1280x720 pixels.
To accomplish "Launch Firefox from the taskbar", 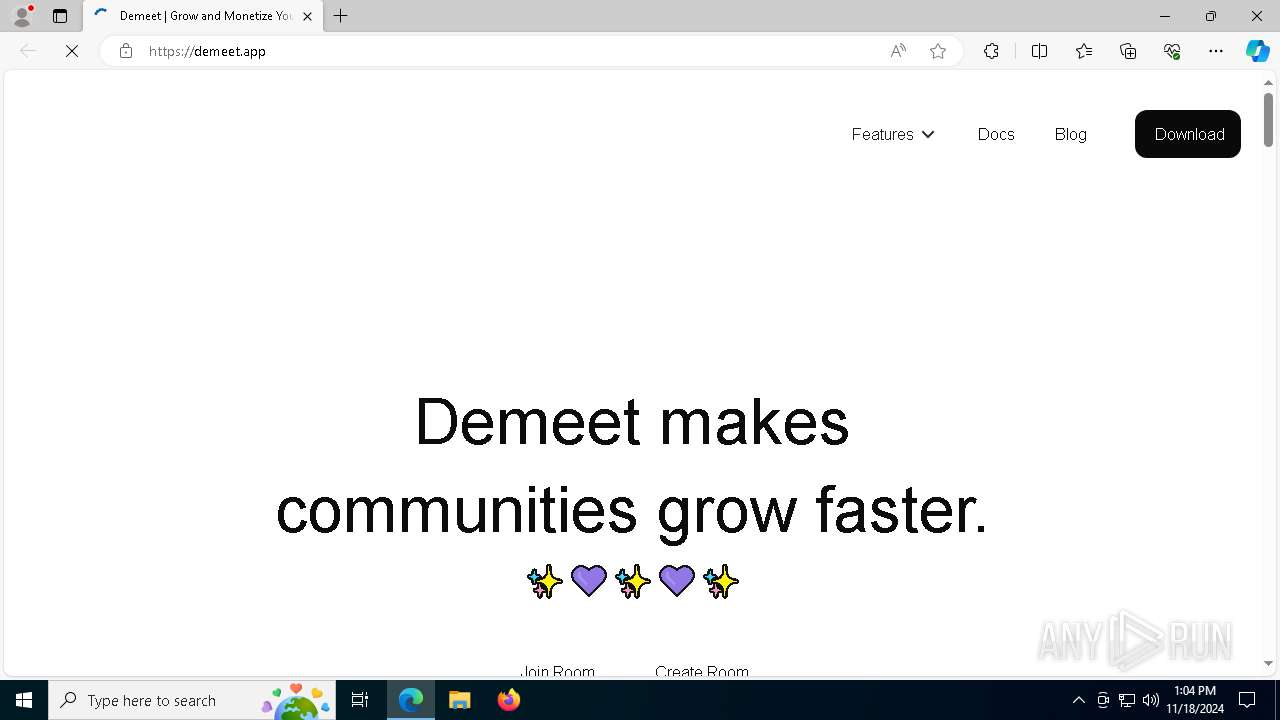I will 508,700.
